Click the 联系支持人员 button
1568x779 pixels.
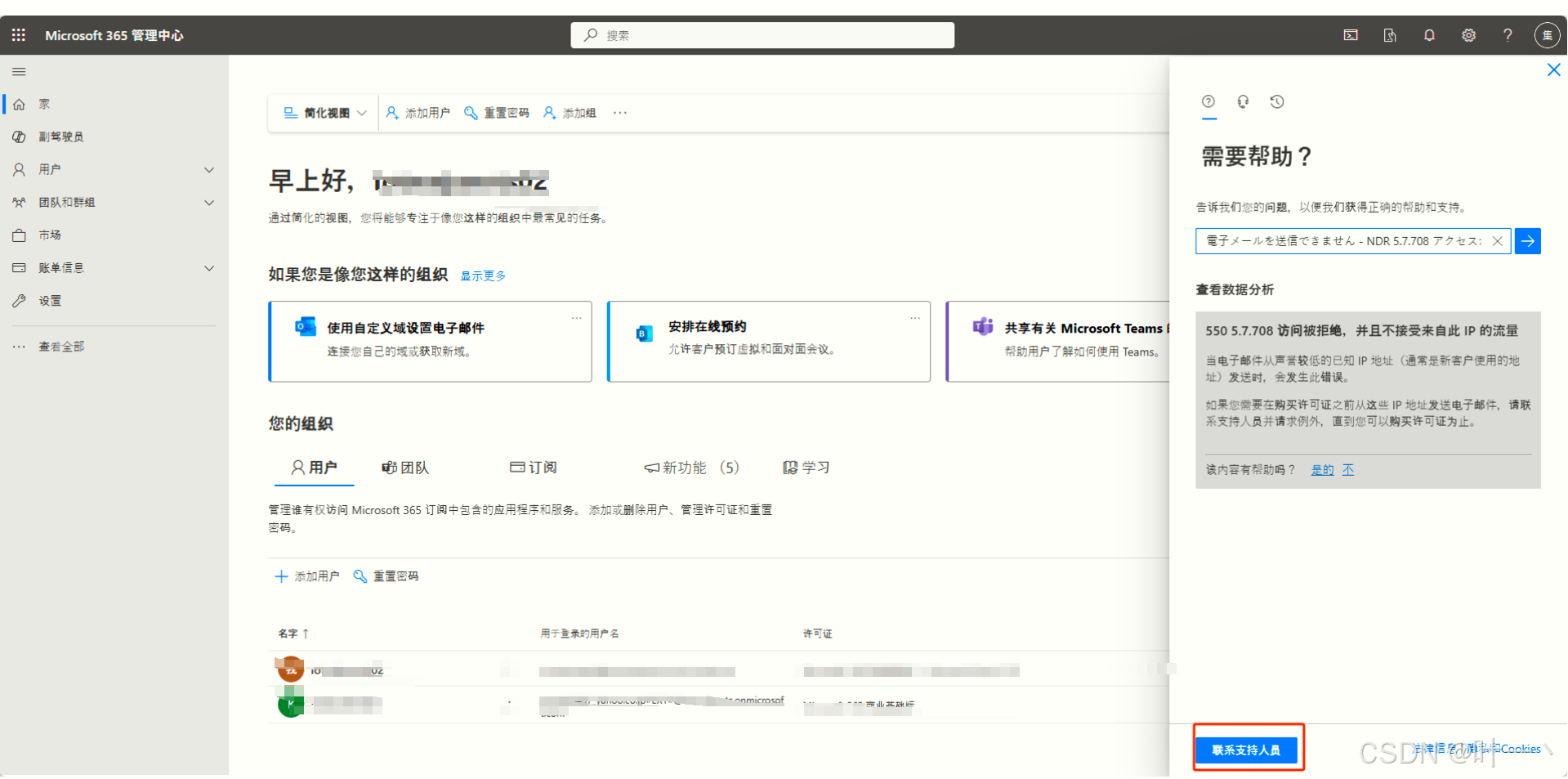[x=1246, y=750]
